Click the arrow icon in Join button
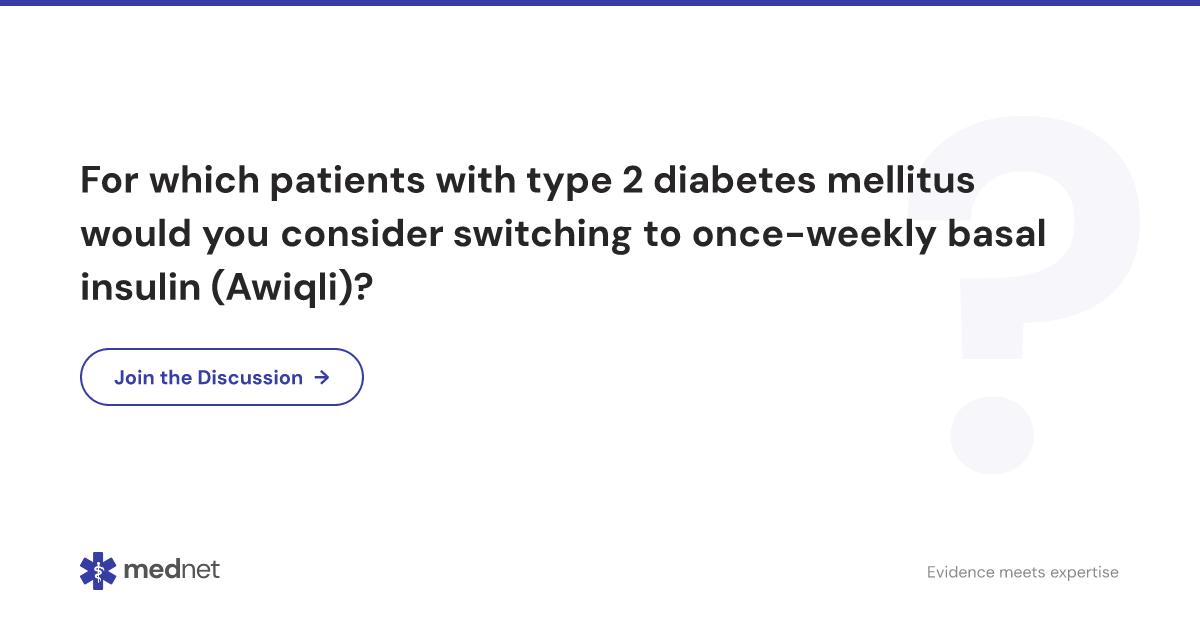The image size is (1200, 630). click(321, 377)
